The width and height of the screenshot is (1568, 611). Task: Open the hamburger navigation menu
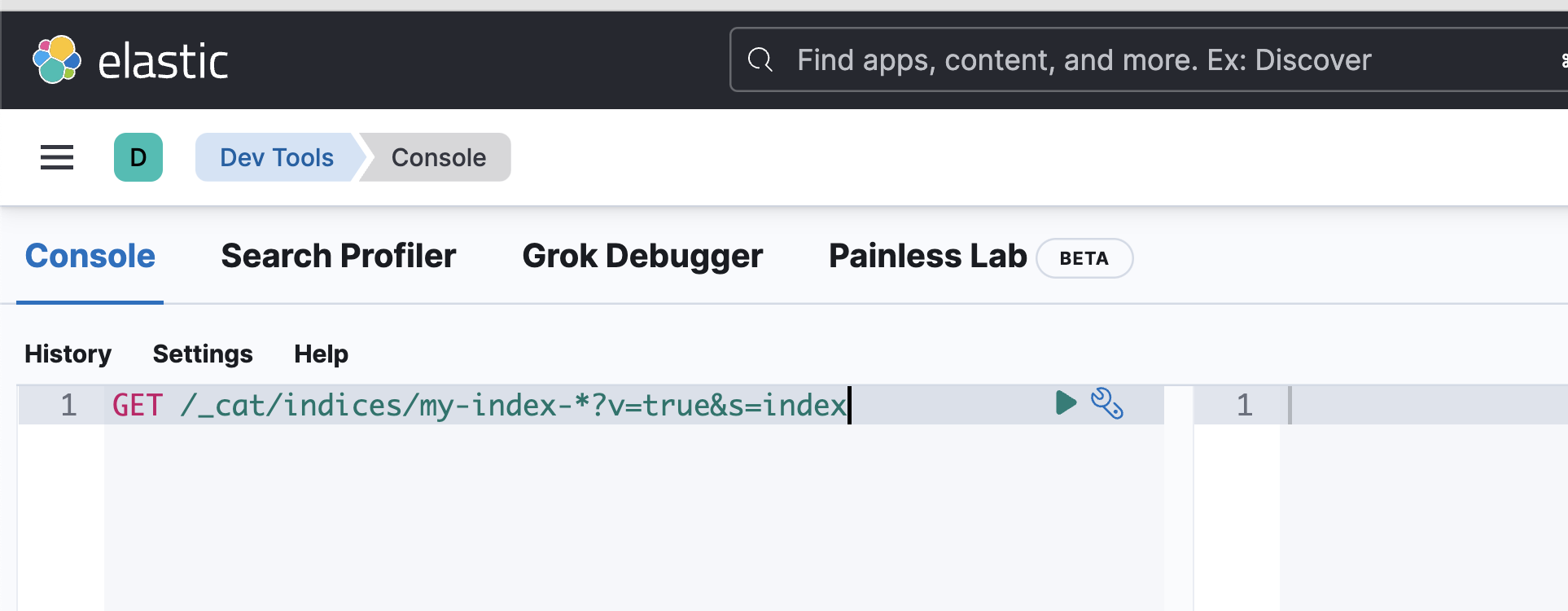(x=57, y=157)
